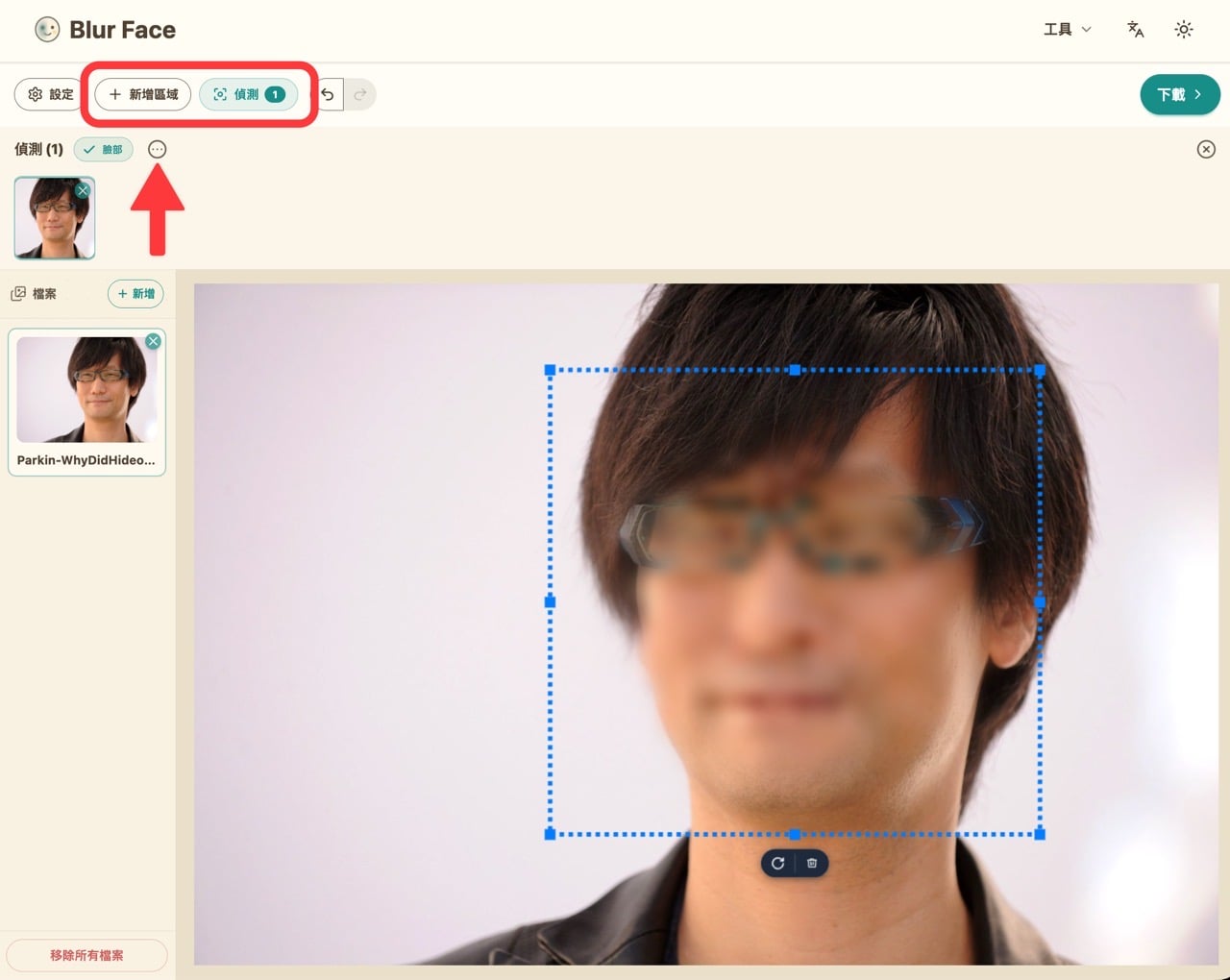Click the bottom-middle handle of blur region

tap(795, 834)
